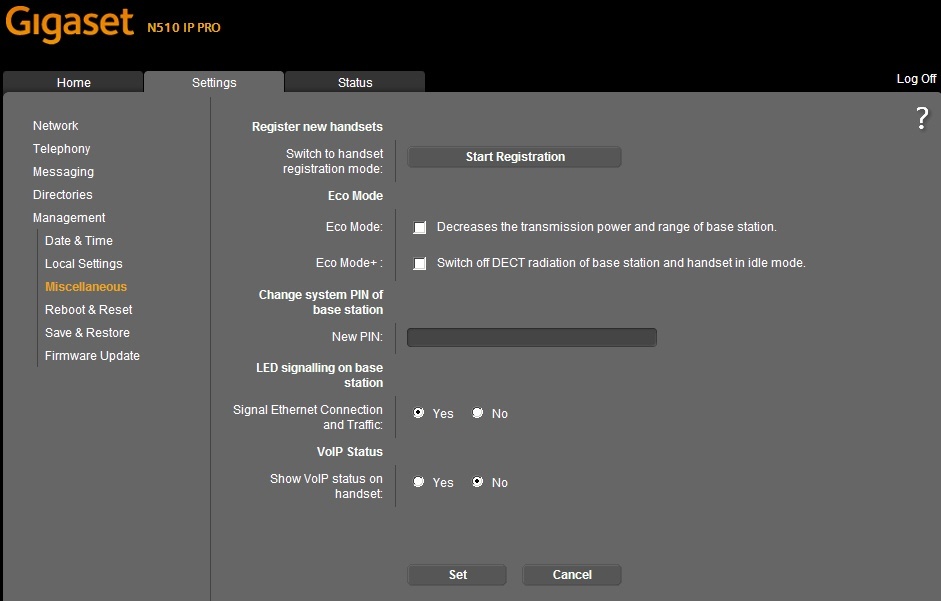
Task: Click the 'Eco Mode' section heading
Action: pos(355,196)
